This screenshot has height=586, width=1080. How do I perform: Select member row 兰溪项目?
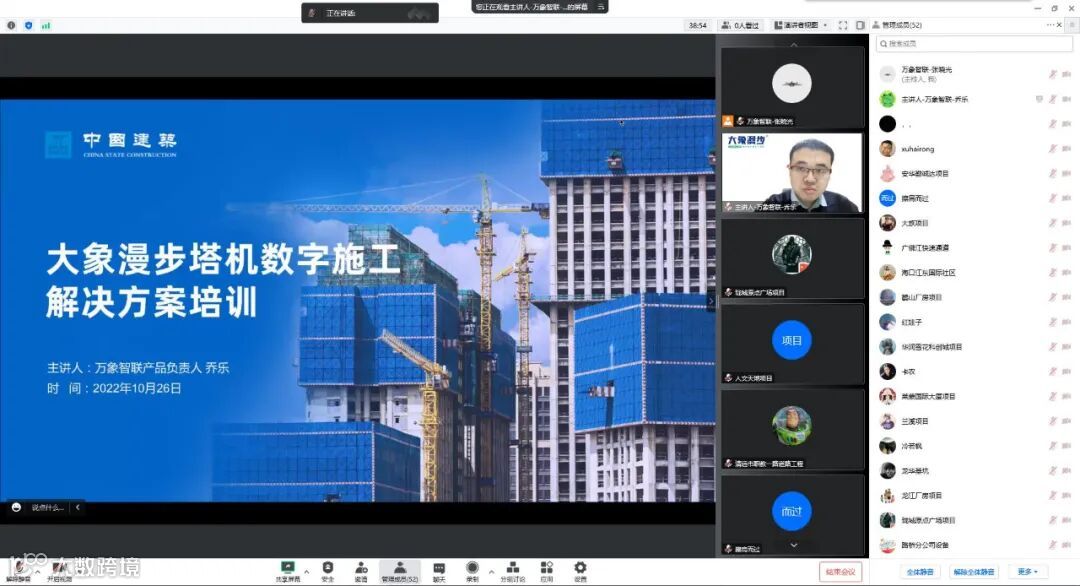[x=974, y=421]
